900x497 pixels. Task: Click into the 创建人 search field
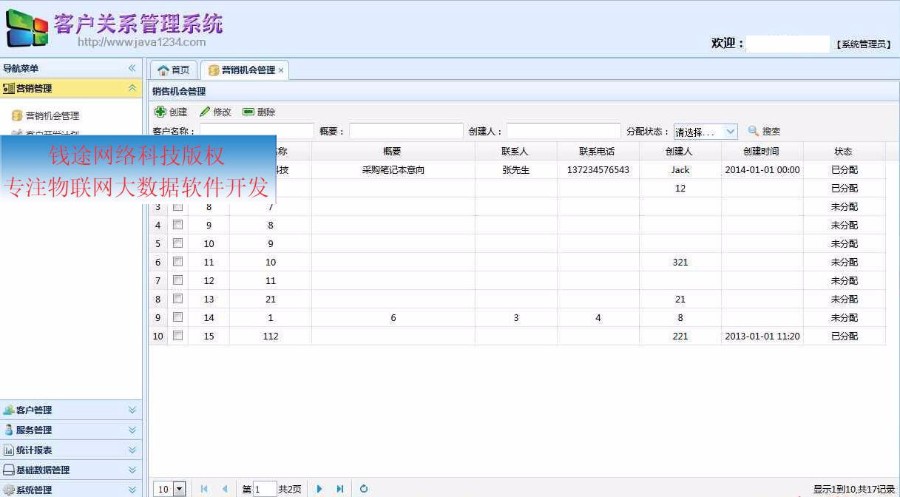pyautogui.click(x=563, y=131)
